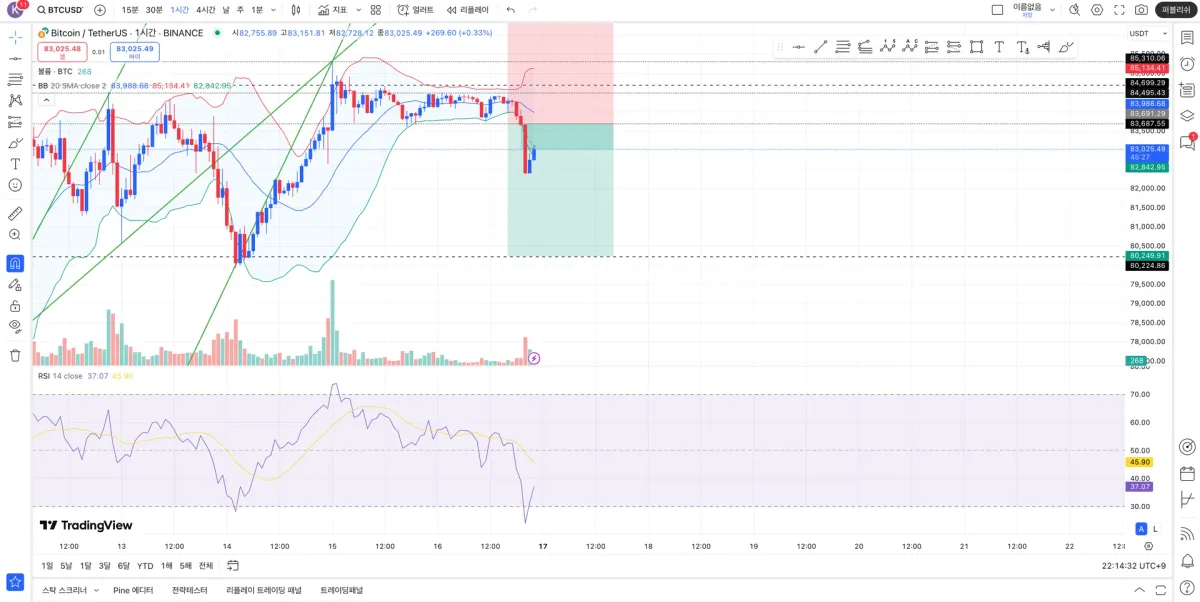Expand the time interval dropdown arrow
This screenshot has height=602, width=1200.
click(x=274, y=10)
